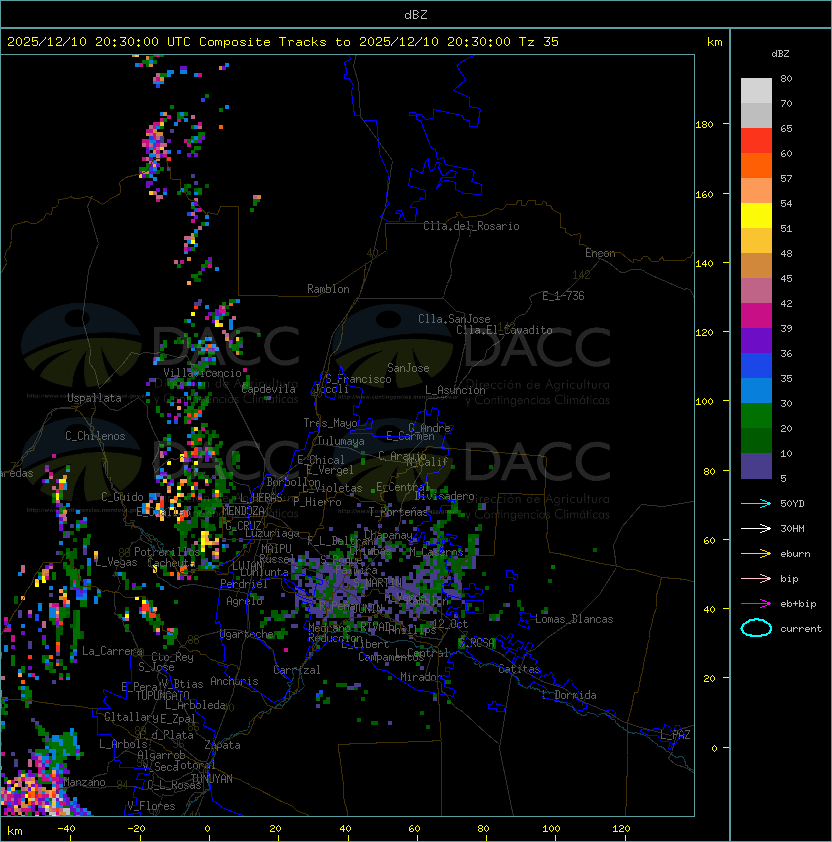The height and width of the screenshot is (842, 832).
Task: Click the Capdevila place label
Action: 269,389
